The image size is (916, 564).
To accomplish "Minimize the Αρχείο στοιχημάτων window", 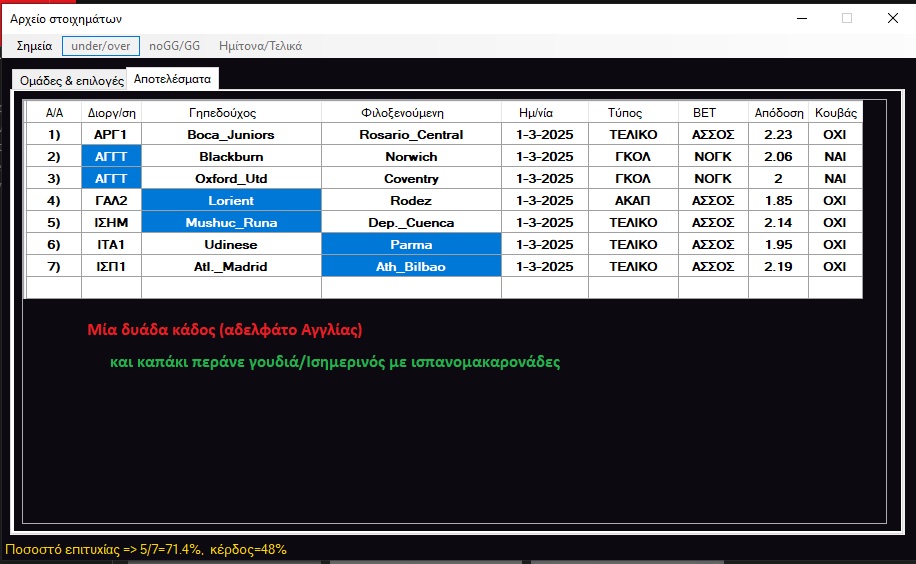I will coord(801,18).
